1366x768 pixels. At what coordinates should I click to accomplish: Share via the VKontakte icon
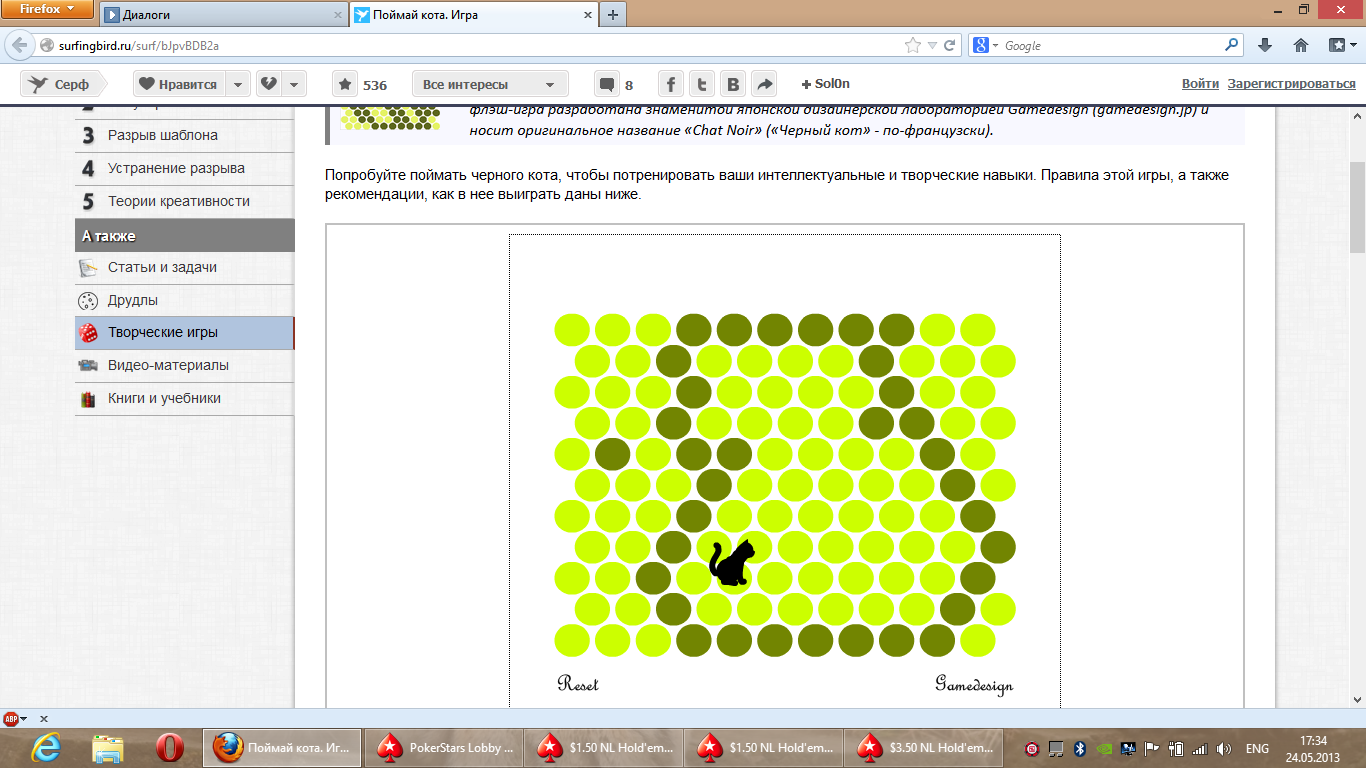point(734,84)
